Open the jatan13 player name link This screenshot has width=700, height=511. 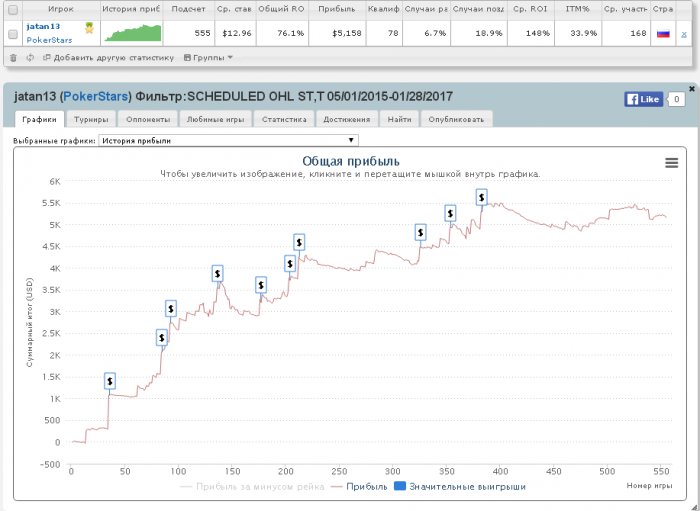click(x=43, y=26)
